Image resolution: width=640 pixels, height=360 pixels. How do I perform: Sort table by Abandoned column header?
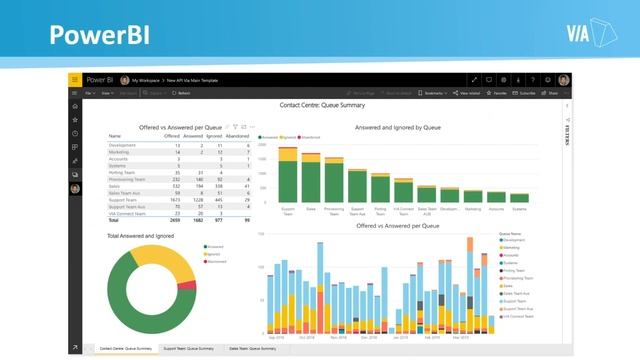tap(237, 136)
